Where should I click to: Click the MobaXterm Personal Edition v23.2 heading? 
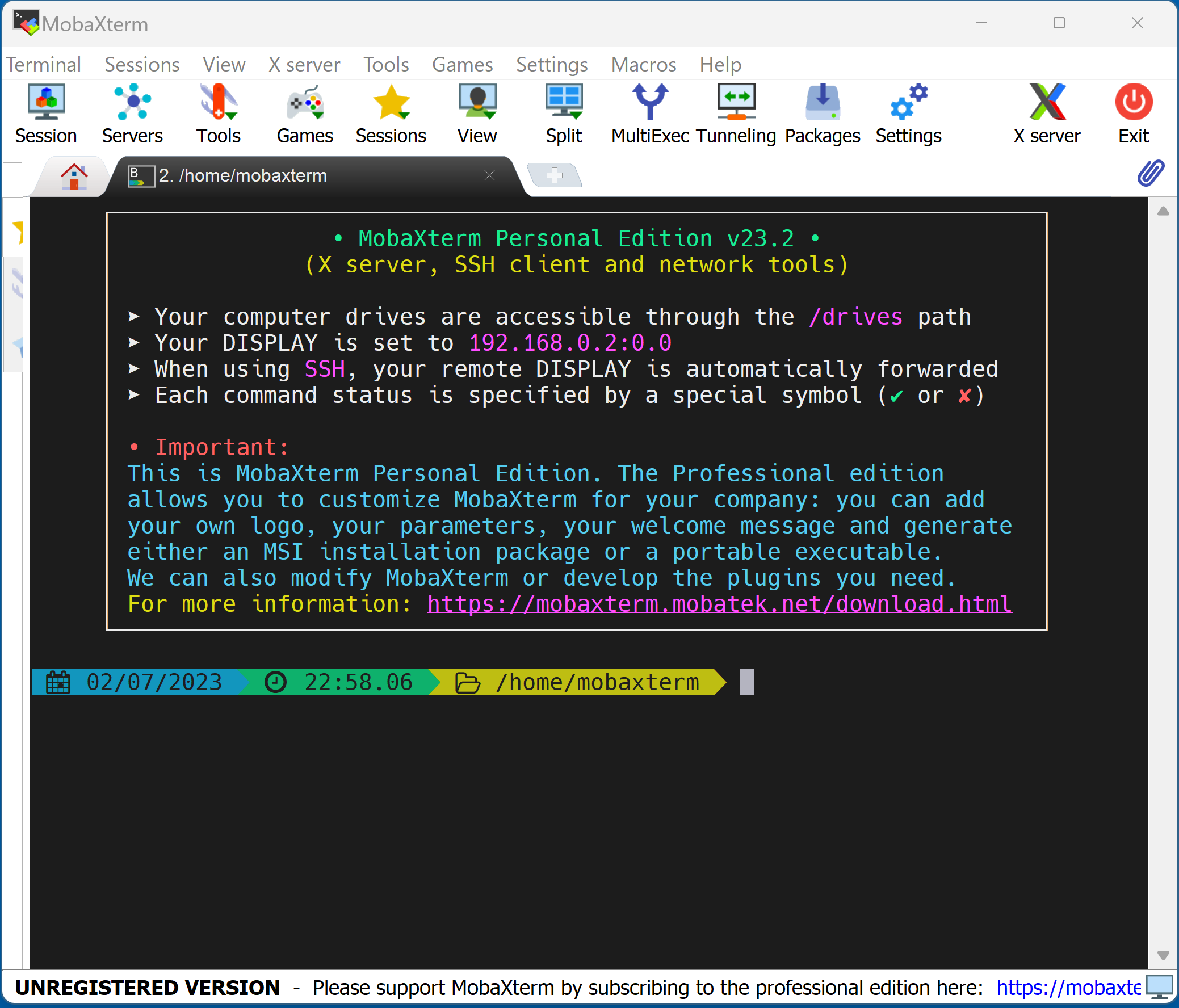pyautogui.click(x=576, y=238)
